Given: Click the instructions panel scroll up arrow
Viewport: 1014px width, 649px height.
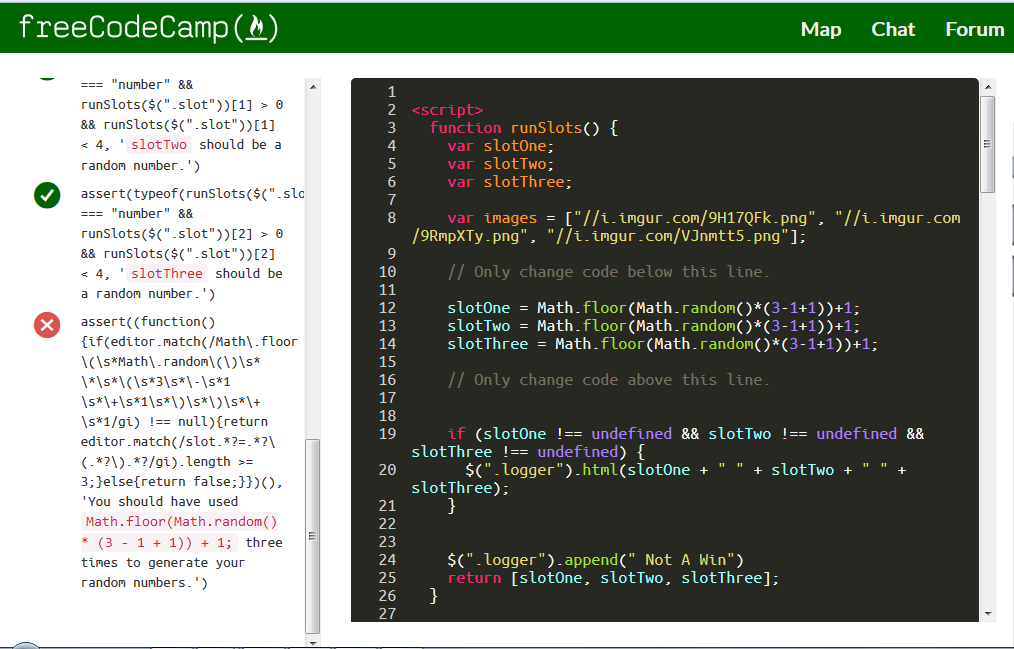Looking at the screenshot, I should 313,87.
